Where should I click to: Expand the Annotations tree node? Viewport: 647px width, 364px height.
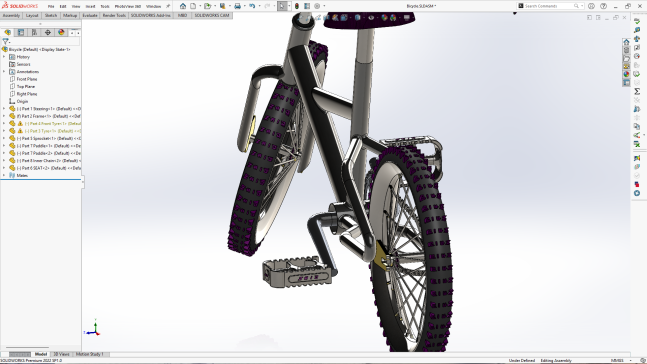(4, 72)
